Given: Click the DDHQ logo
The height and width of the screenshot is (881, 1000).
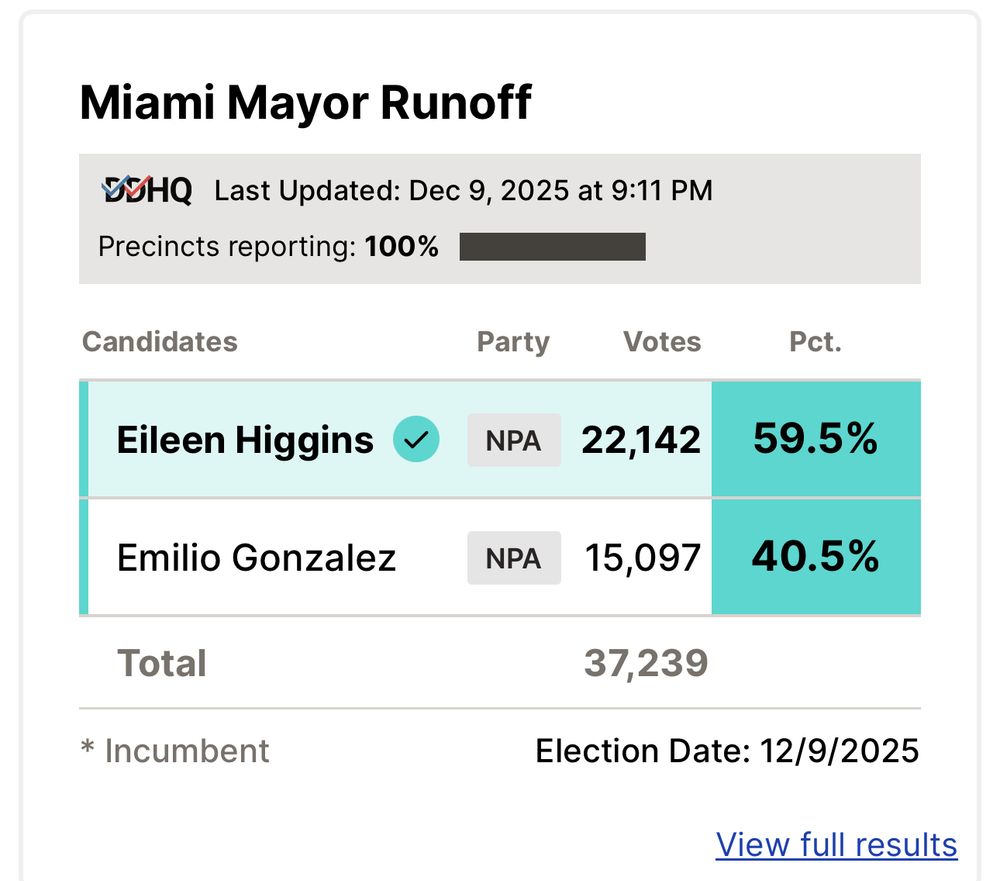Looking at the screenshot, I should pos(147,189).
